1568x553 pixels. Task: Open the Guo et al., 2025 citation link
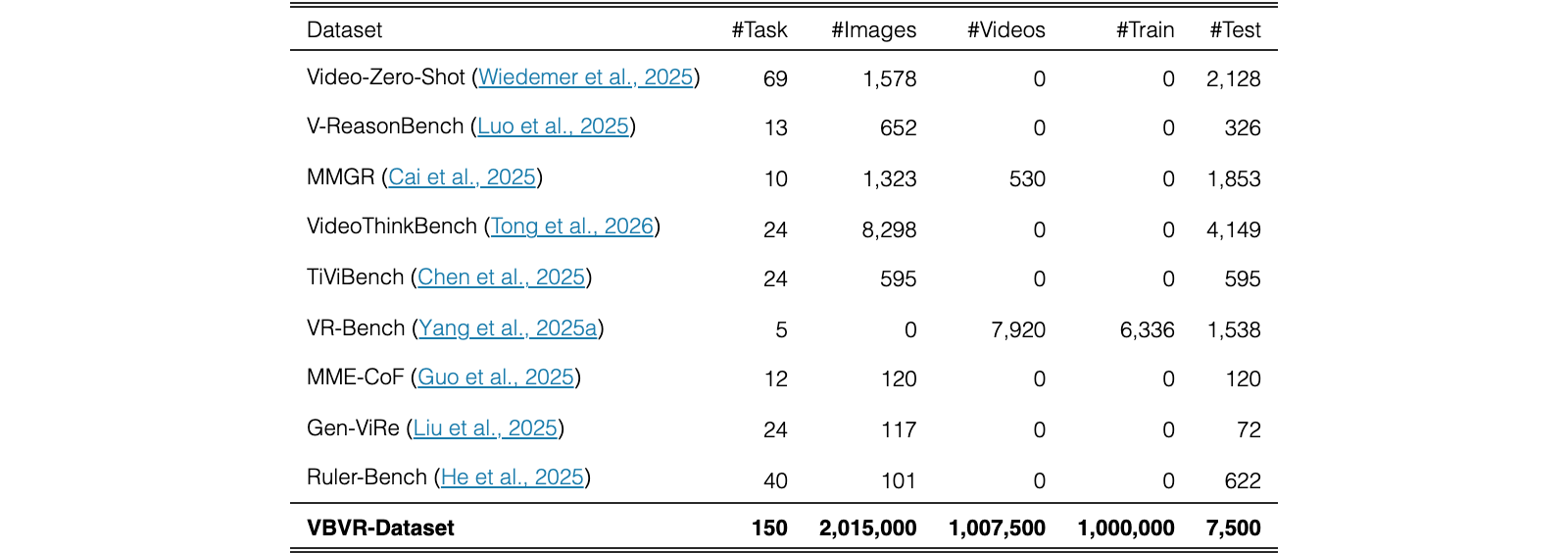496,377
